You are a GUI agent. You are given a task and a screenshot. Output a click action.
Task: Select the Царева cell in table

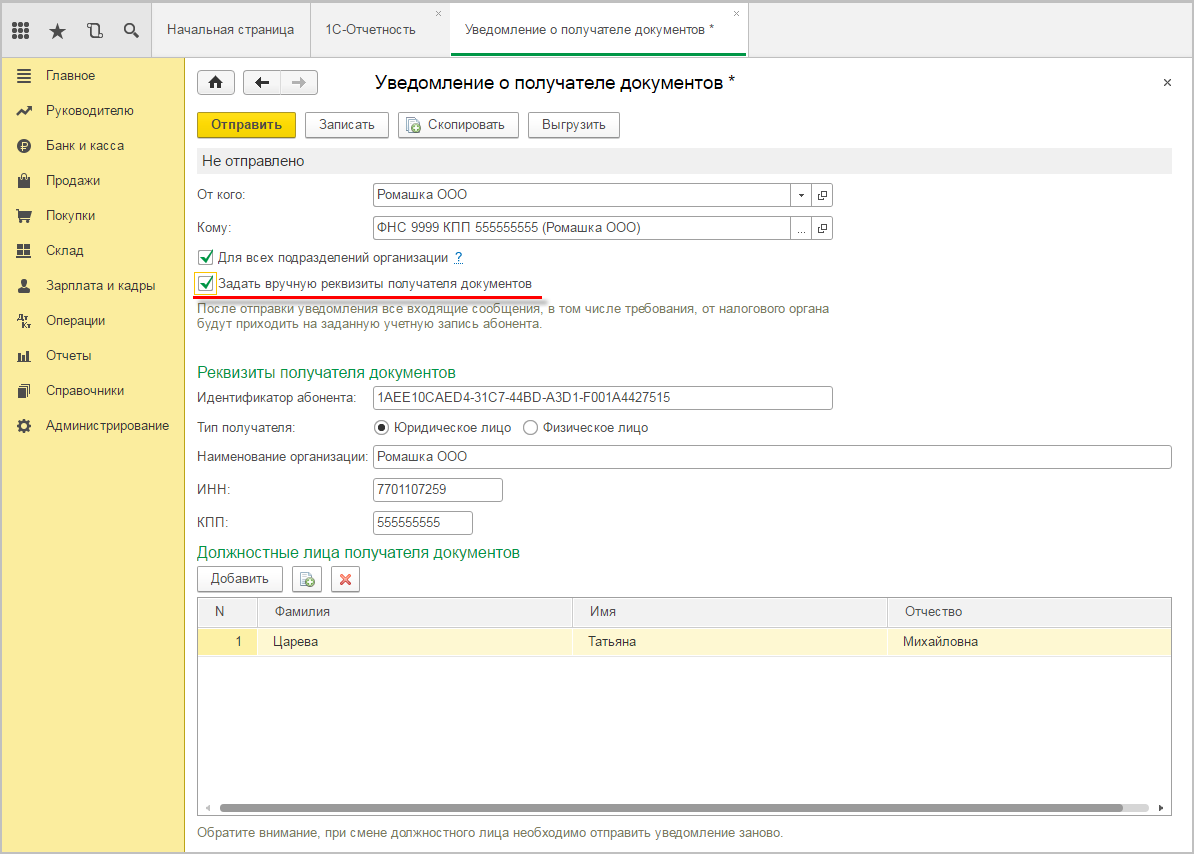pyautogui.click(x=414, y=642)
